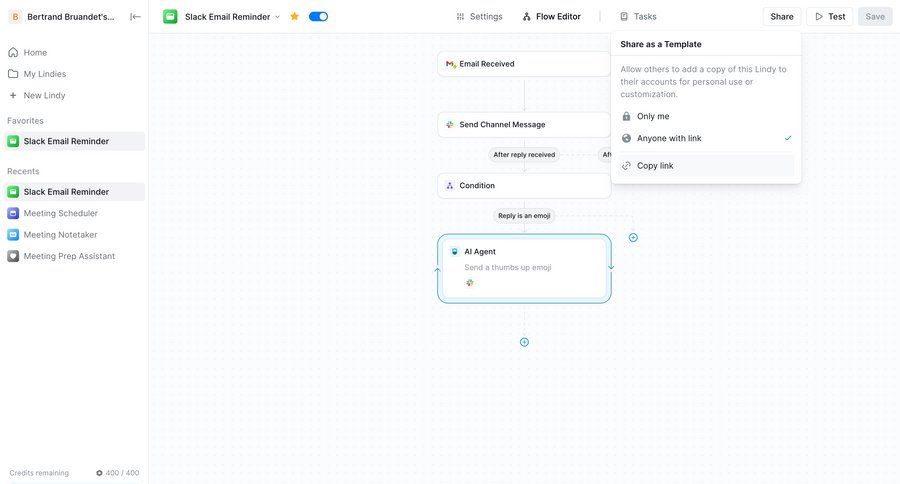900x484 pixels.
Task: Click Copy link in share popup
Action: tap(706, 166)
